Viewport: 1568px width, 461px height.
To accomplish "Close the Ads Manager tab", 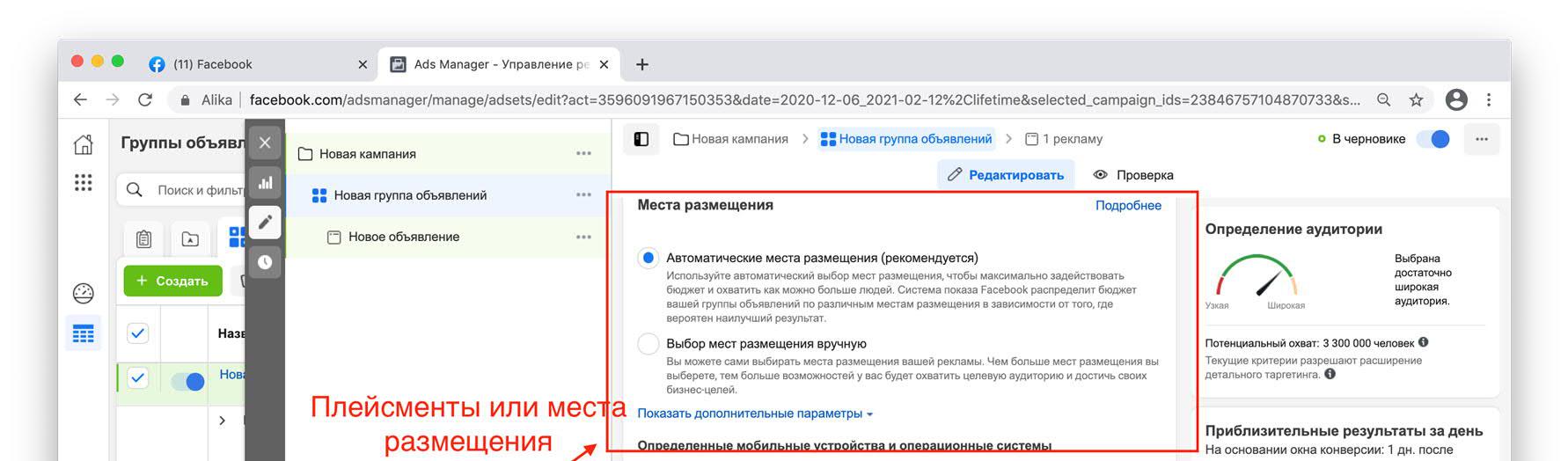I will coord(604,64).
